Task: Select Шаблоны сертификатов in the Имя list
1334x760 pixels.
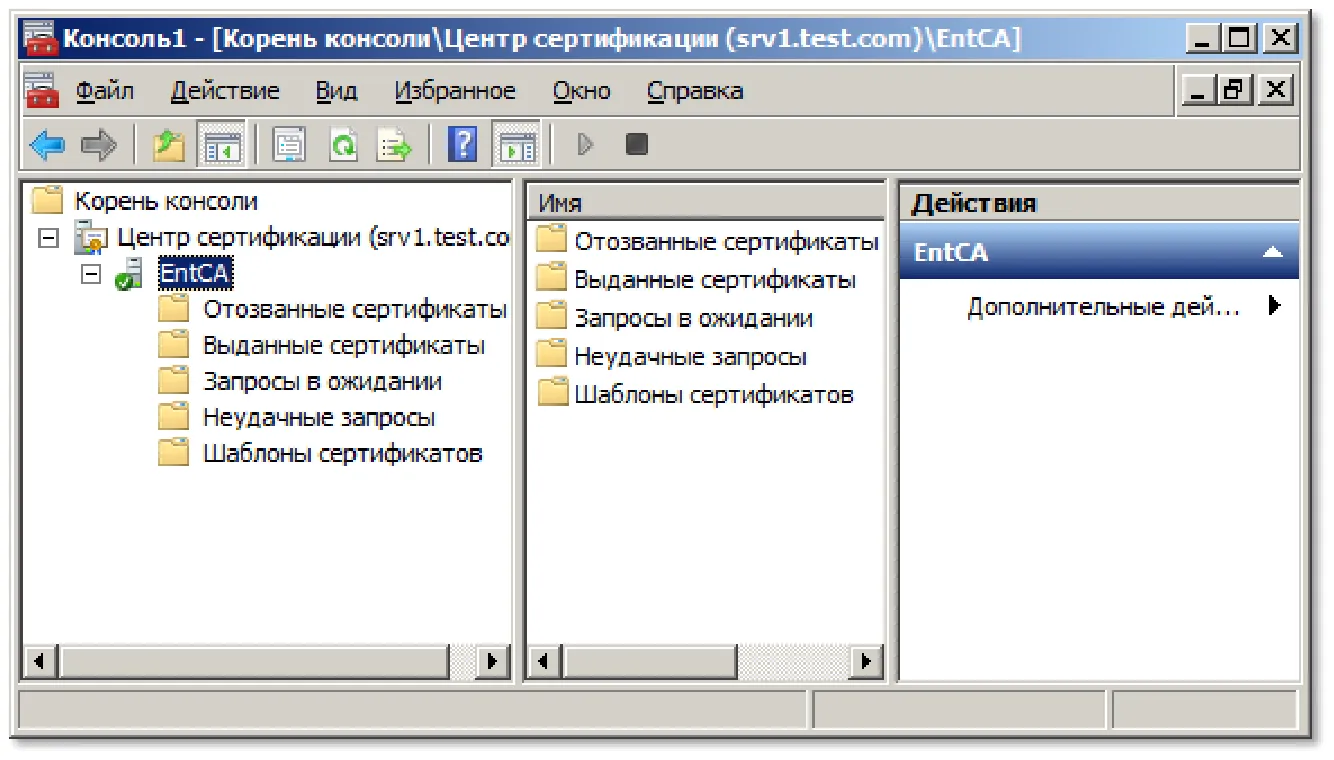Action: [714, 395]
